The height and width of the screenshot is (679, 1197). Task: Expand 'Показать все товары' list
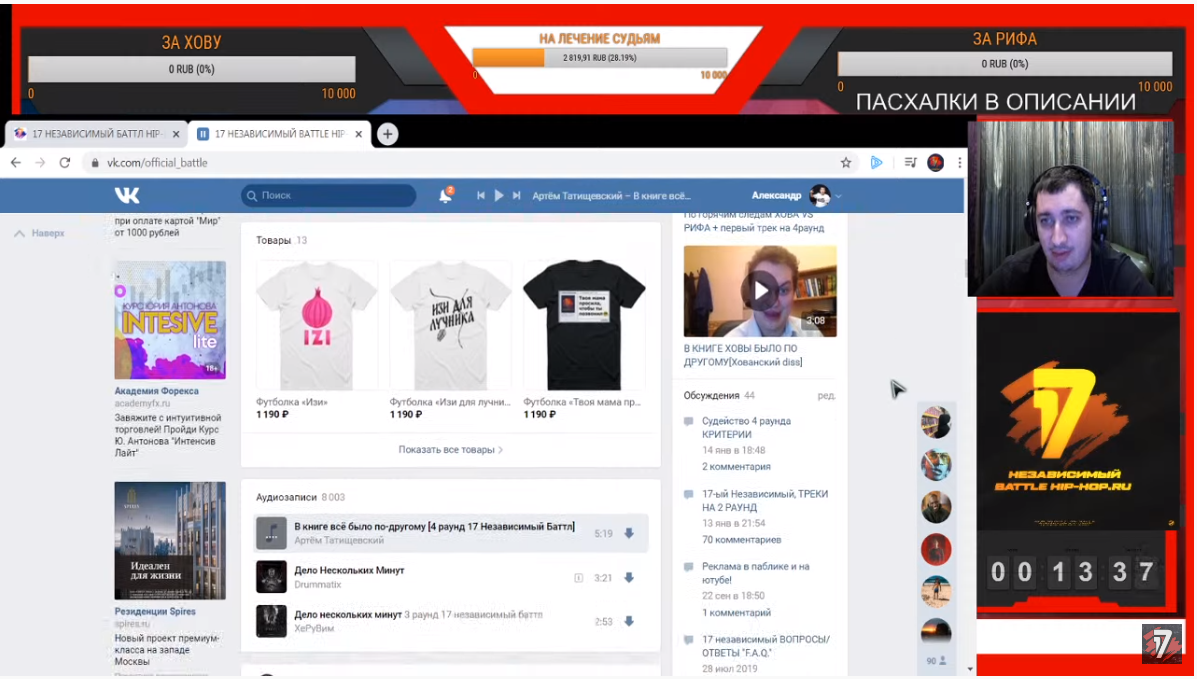pyautogui.click(x=450, y=450)
